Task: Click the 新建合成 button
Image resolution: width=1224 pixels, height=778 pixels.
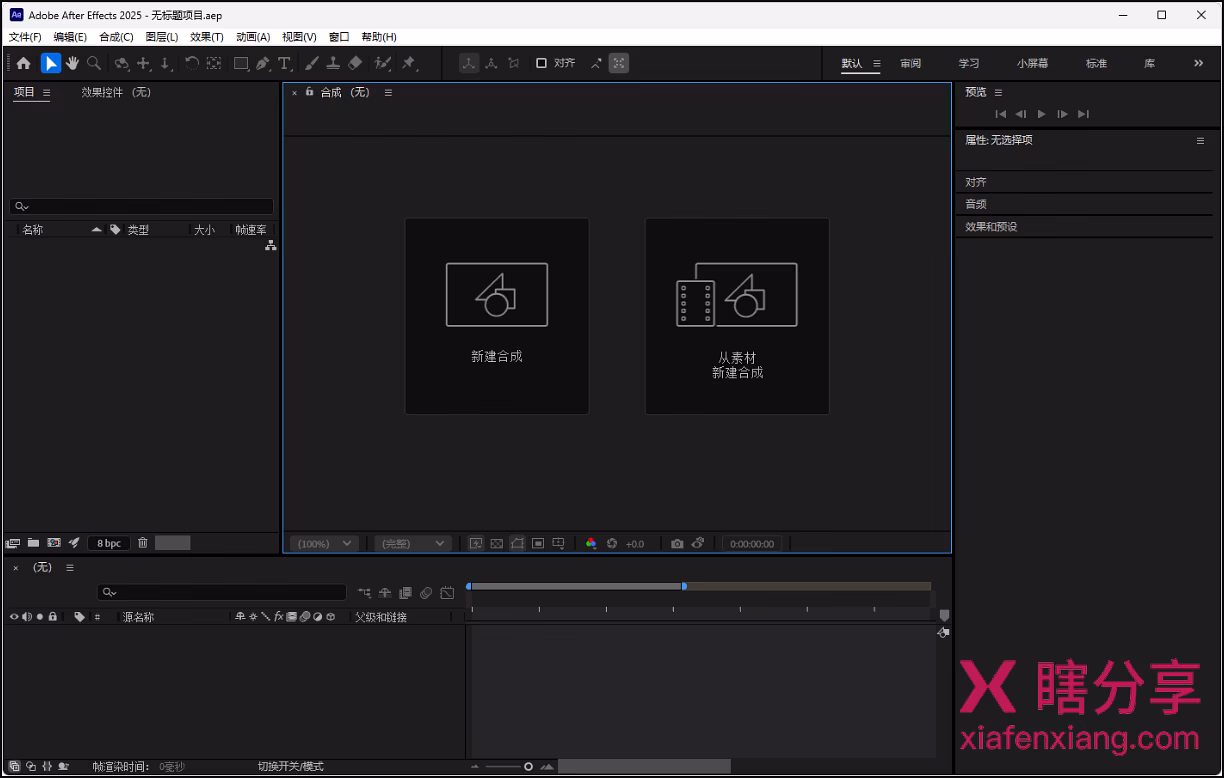Action: coord(496,316)
